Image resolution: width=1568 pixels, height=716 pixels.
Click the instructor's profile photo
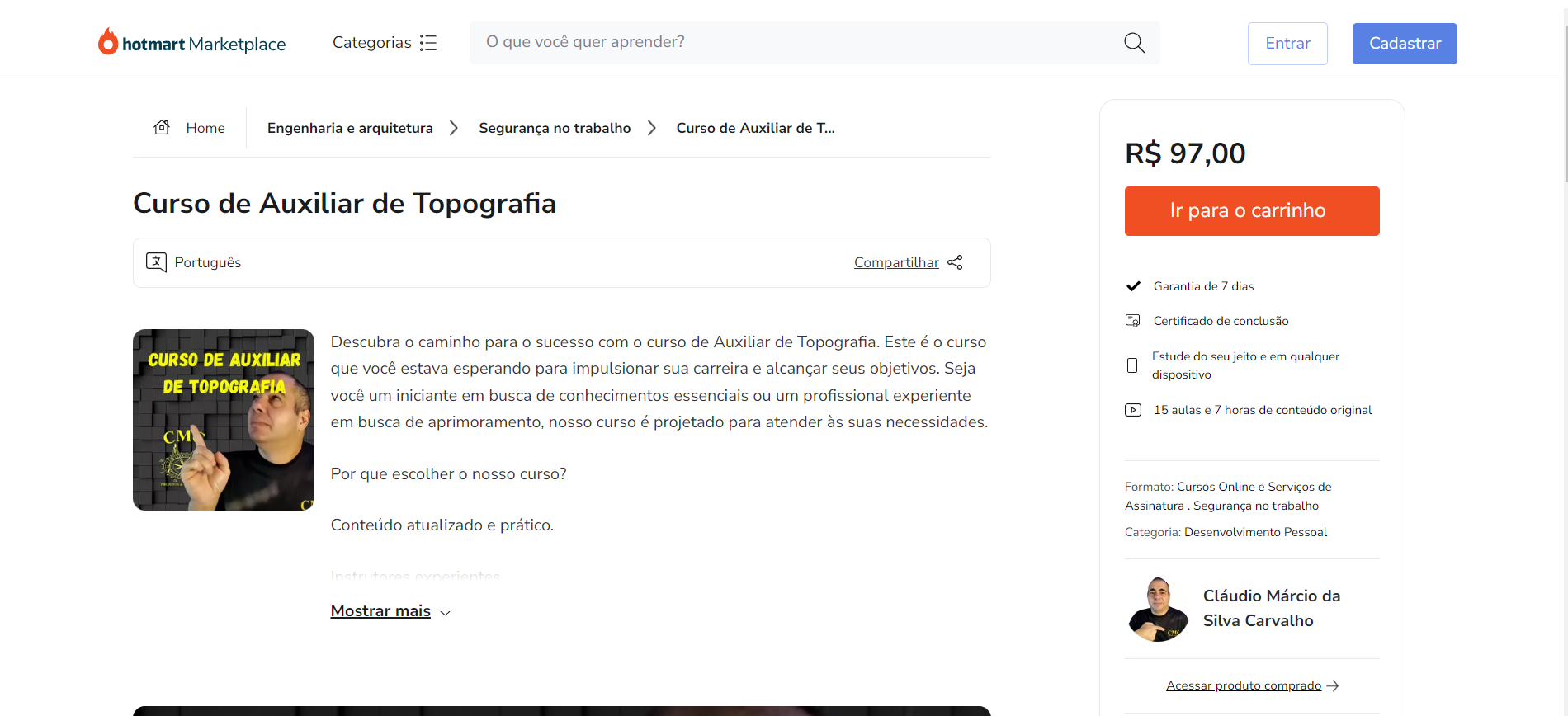click(x=1158, y=609)
